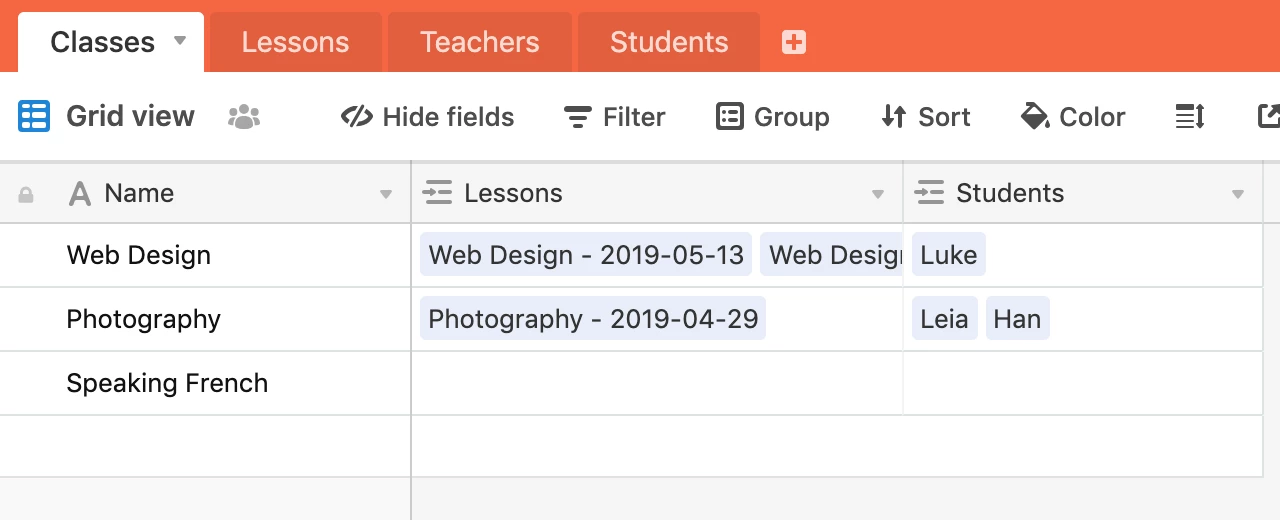Switch to the Teachers tab
This screenshot has height=520, width=1280.
479,42
